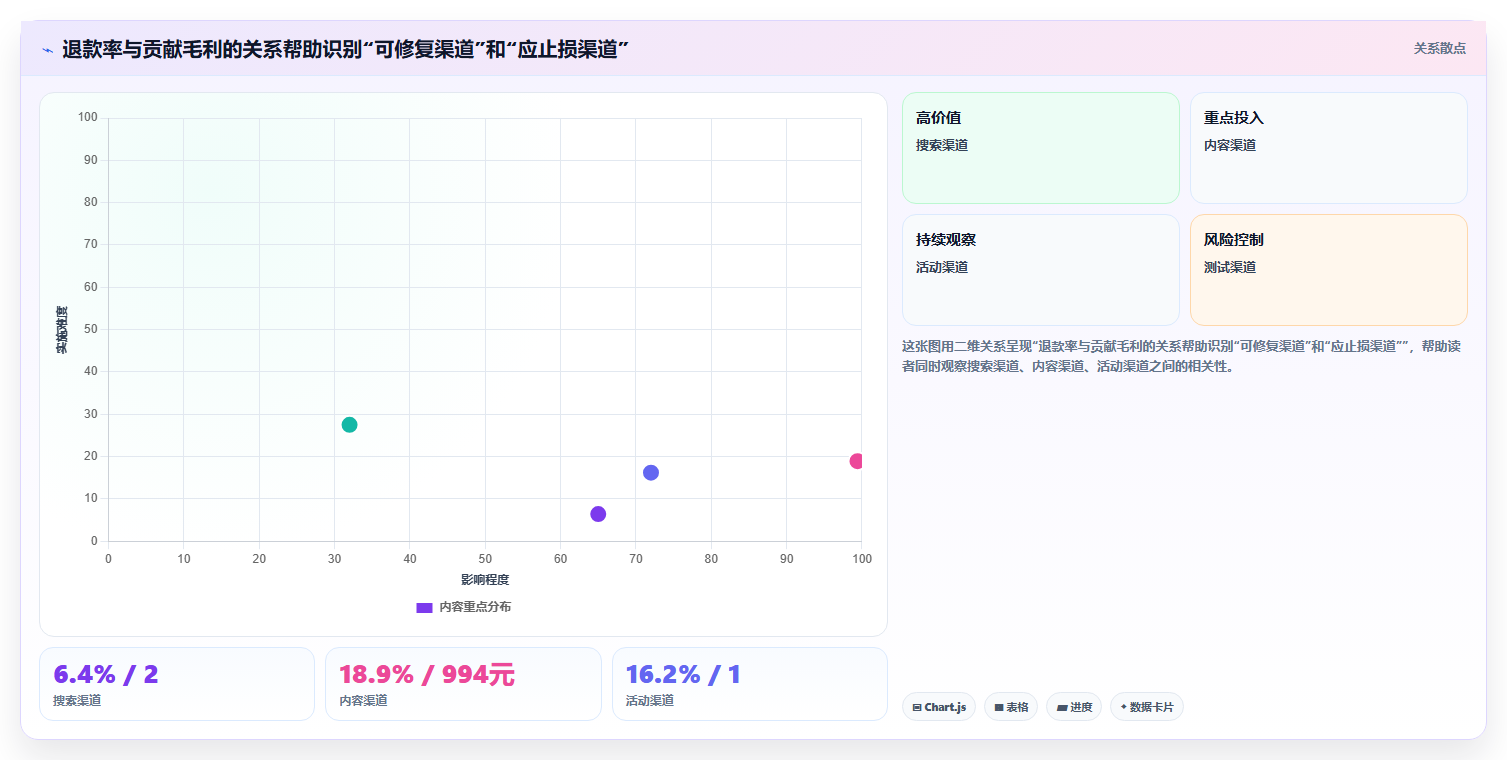Click the chart title starting with 退款率与贡献毛利
Screen dimensions: 1507x760
coord(345,50)
